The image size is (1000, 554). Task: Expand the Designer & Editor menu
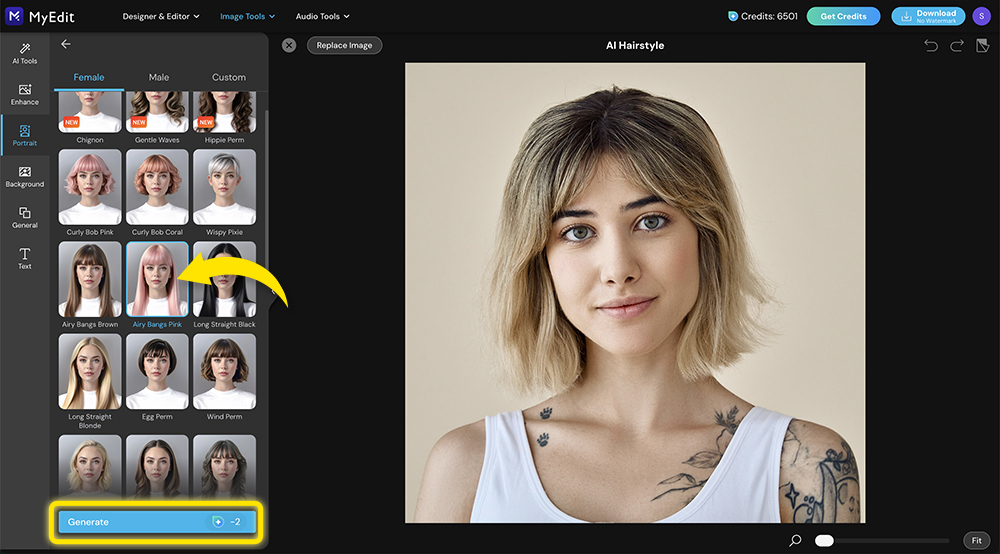[161, 17]
